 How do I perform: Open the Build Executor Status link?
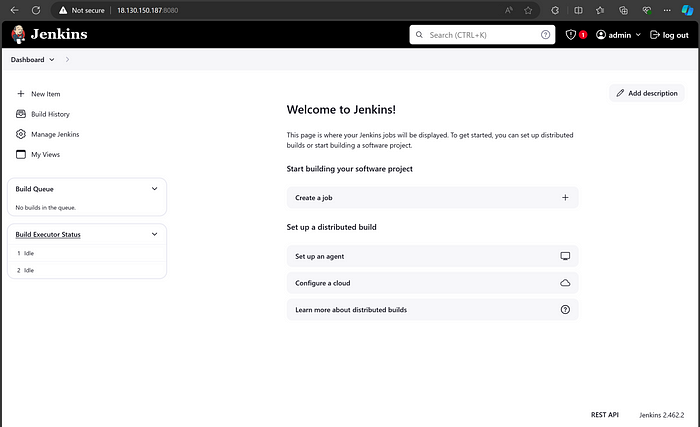[x=48, y=234]
